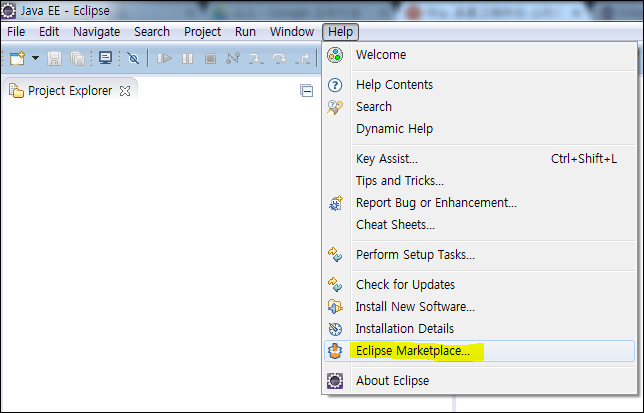Open the Project menu
Screen dimensions: 644x413
(202, 32)
